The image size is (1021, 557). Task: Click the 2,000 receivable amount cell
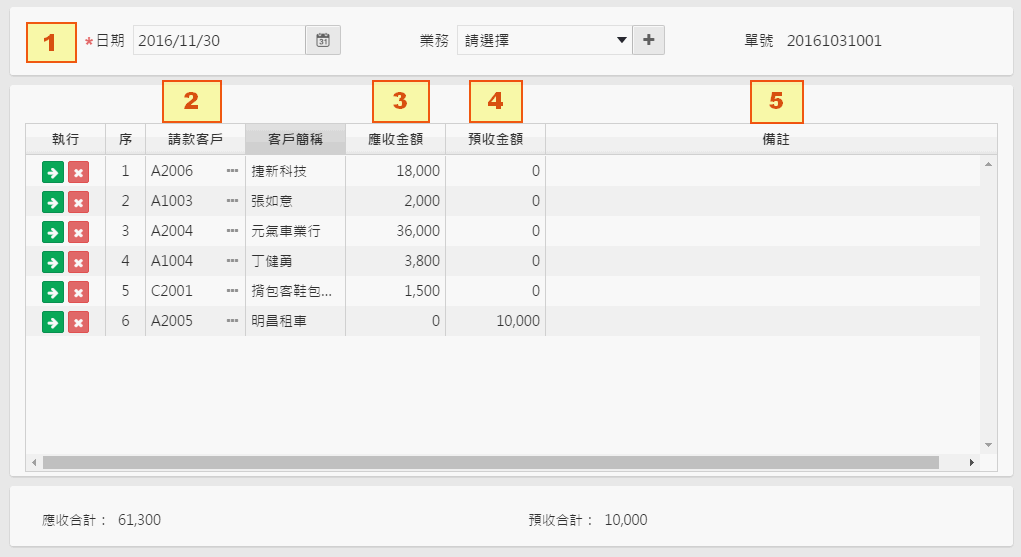395,201
